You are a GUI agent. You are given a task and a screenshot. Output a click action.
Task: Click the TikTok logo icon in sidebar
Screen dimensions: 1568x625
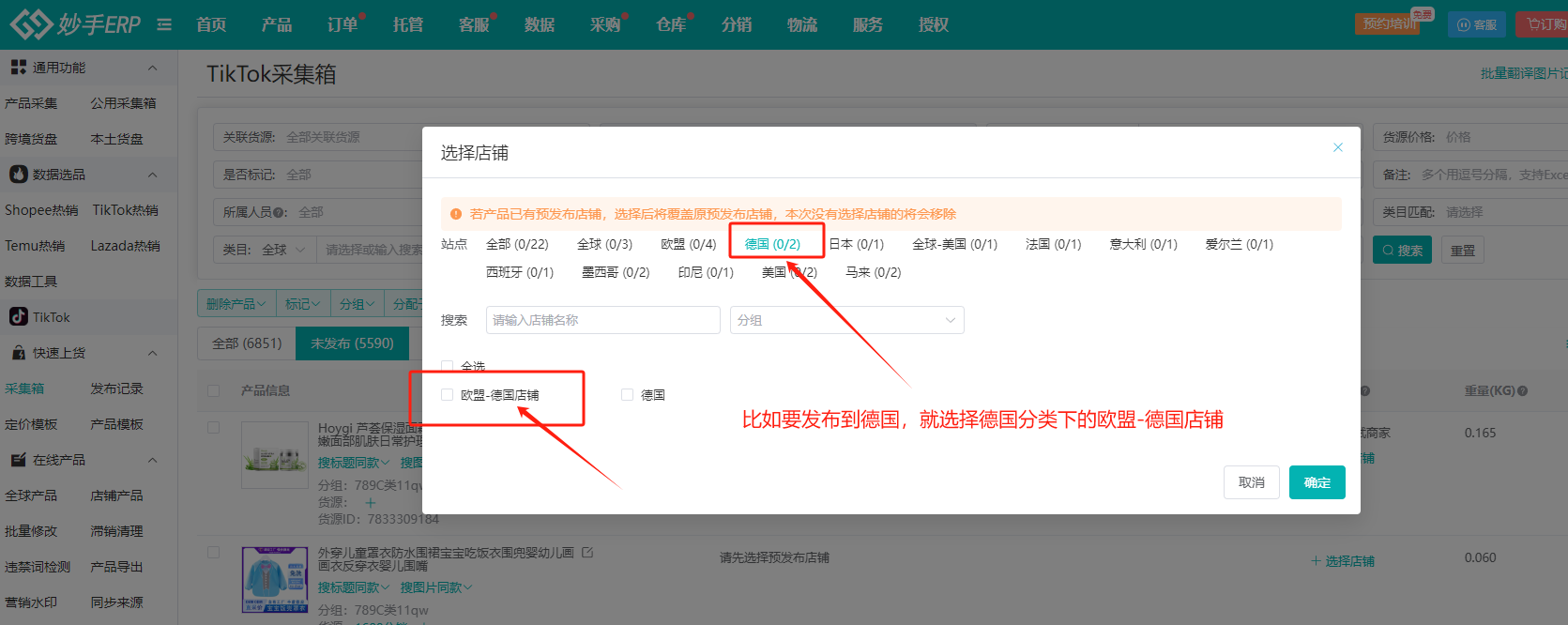point(18,317)
